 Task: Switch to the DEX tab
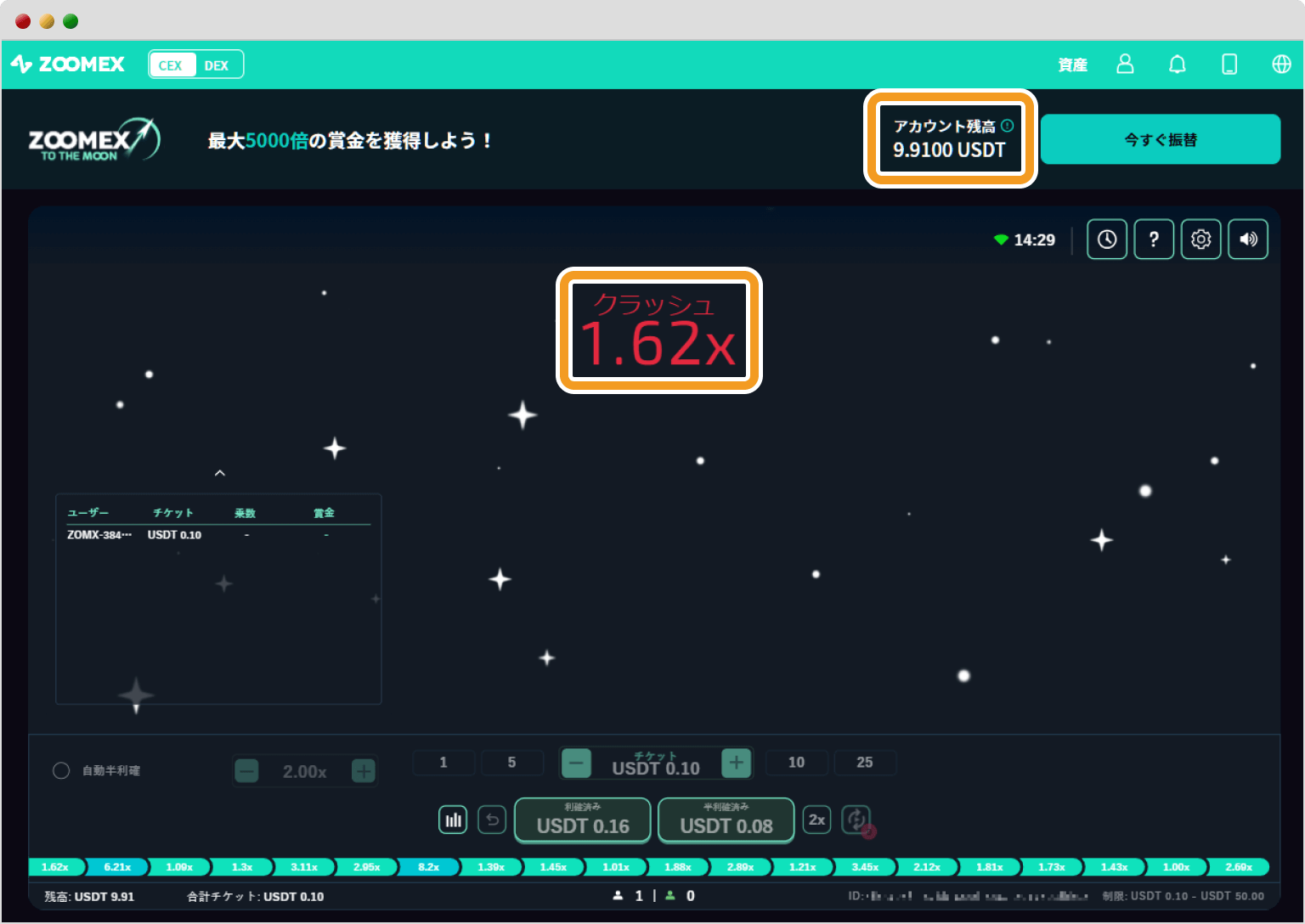pos(217,64)
